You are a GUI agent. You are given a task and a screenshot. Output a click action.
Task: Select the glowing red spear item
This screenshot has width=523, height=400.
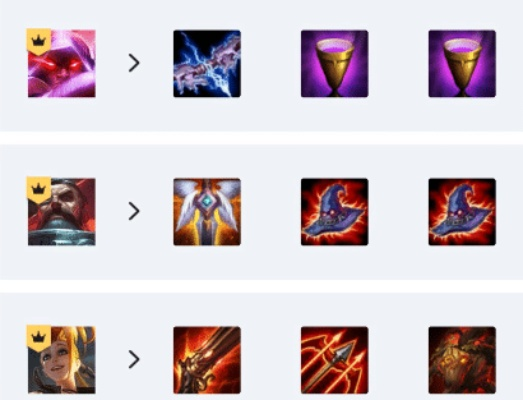335,360
